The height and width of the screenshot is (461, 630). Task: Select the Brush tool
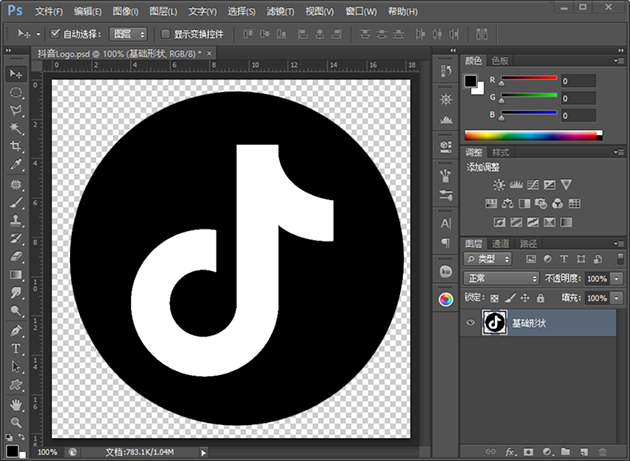pos(16,203)
